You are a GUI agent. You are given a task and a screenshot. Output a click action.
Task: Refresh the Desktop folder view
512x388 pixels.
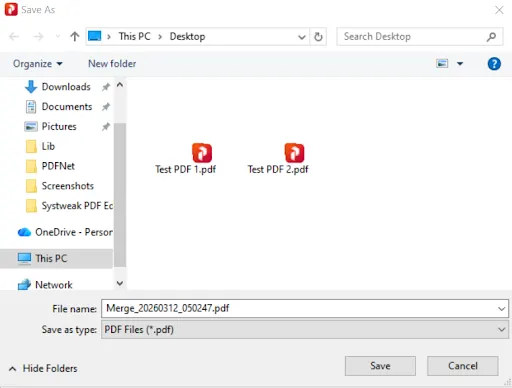pos(318,37)
